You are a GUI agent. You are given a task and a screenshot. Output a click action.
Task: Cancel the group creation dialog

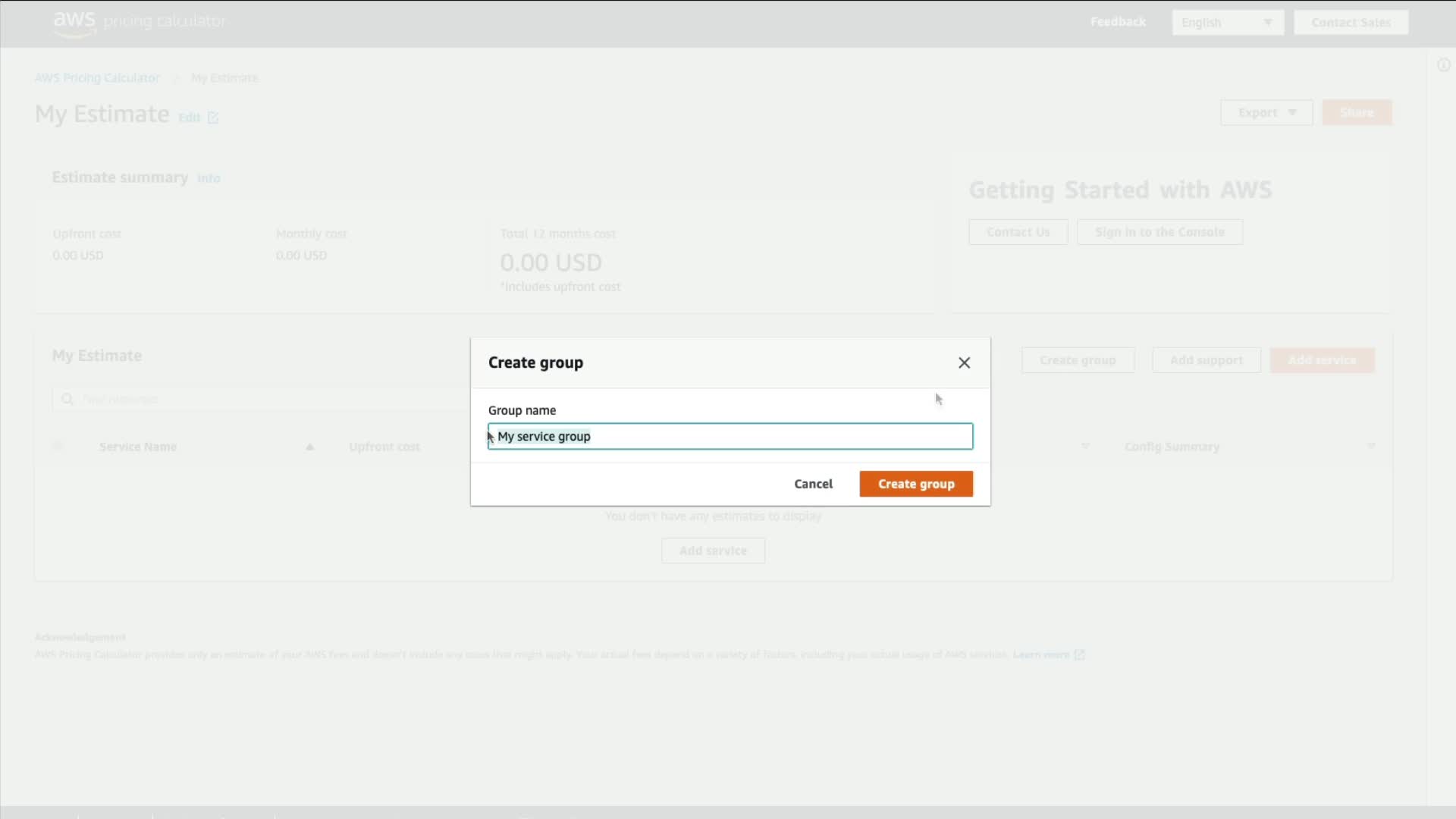pyautogui.click(x=813, y=484)
